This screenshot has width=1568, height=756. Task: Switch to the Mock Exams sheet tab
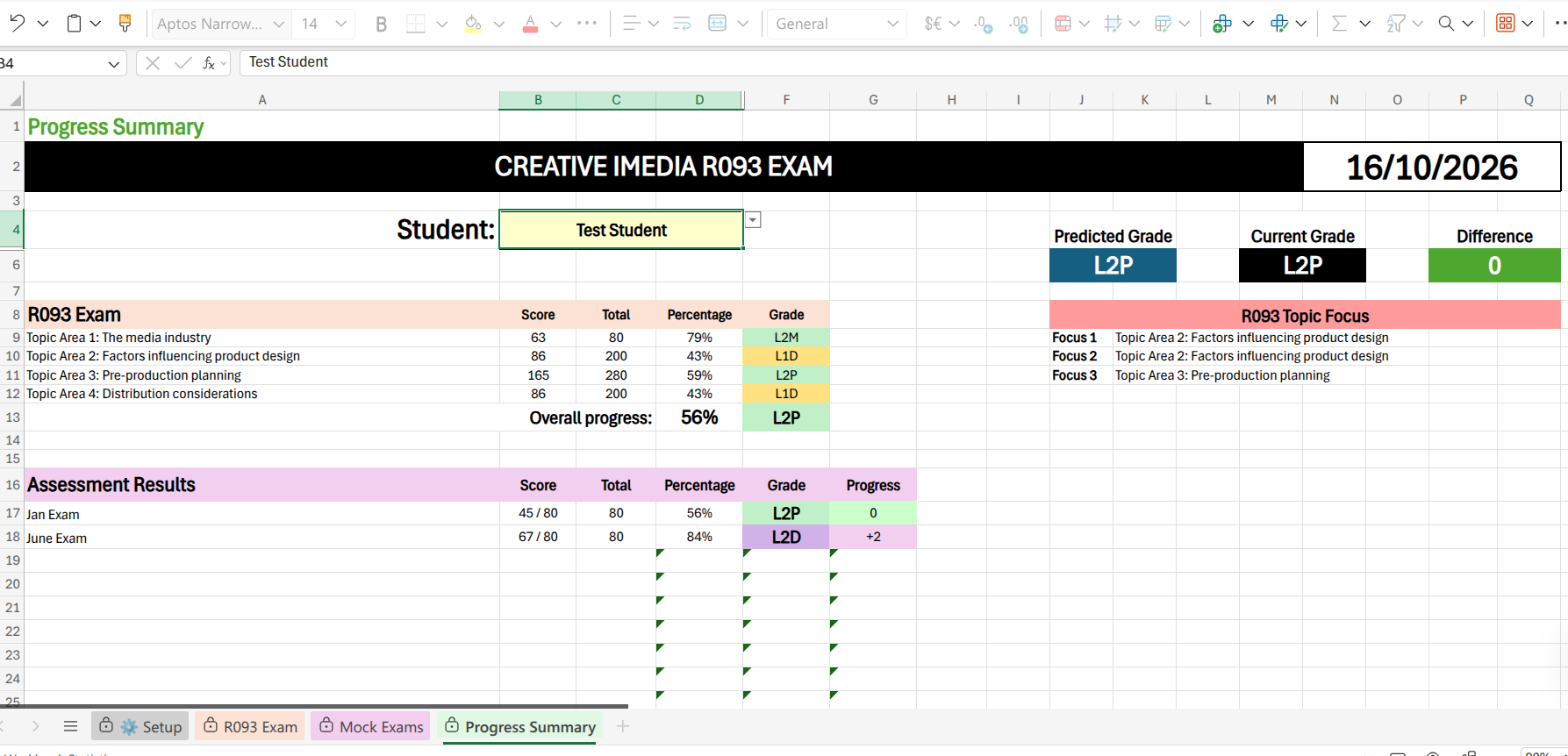pos(370,726)
